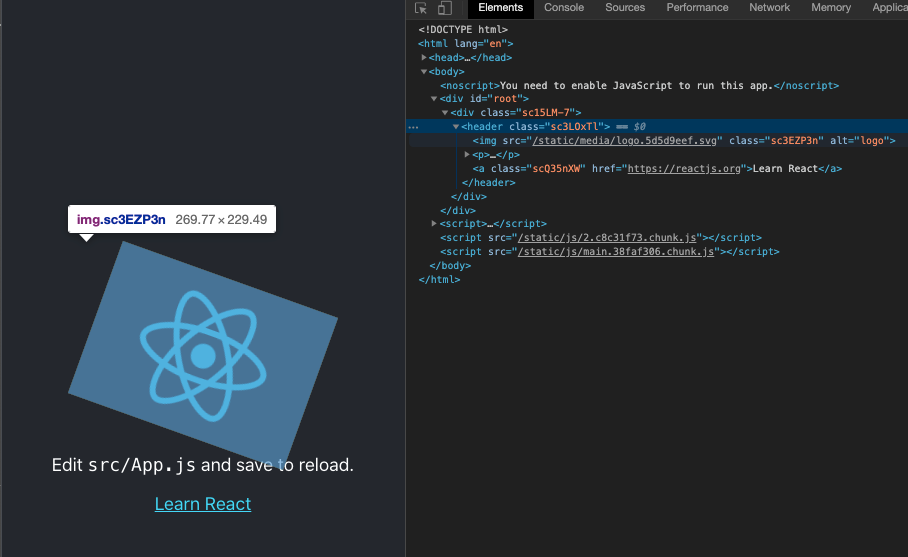Screen dimensions: 908x557
Task: Select the img element row
Action: point(684,141)
